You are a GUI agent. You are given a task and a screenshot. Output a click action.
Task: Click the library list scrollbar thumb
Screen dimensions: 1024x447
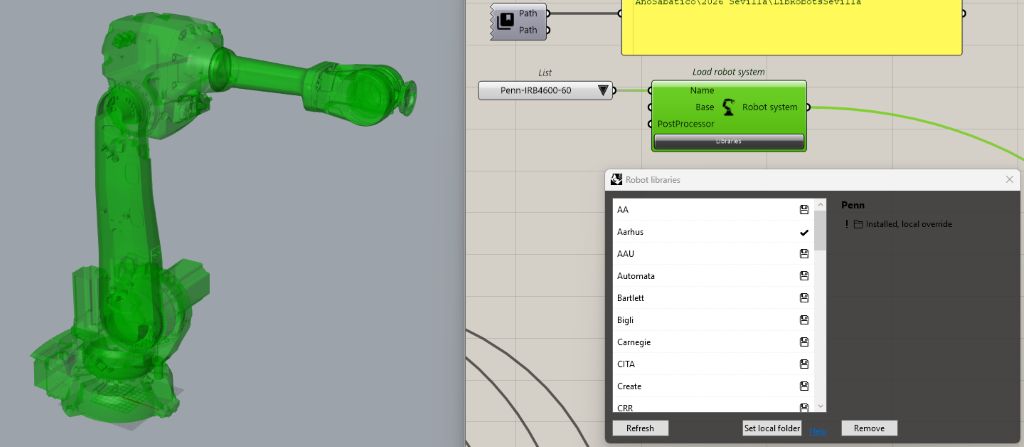(x=821, y=231)
